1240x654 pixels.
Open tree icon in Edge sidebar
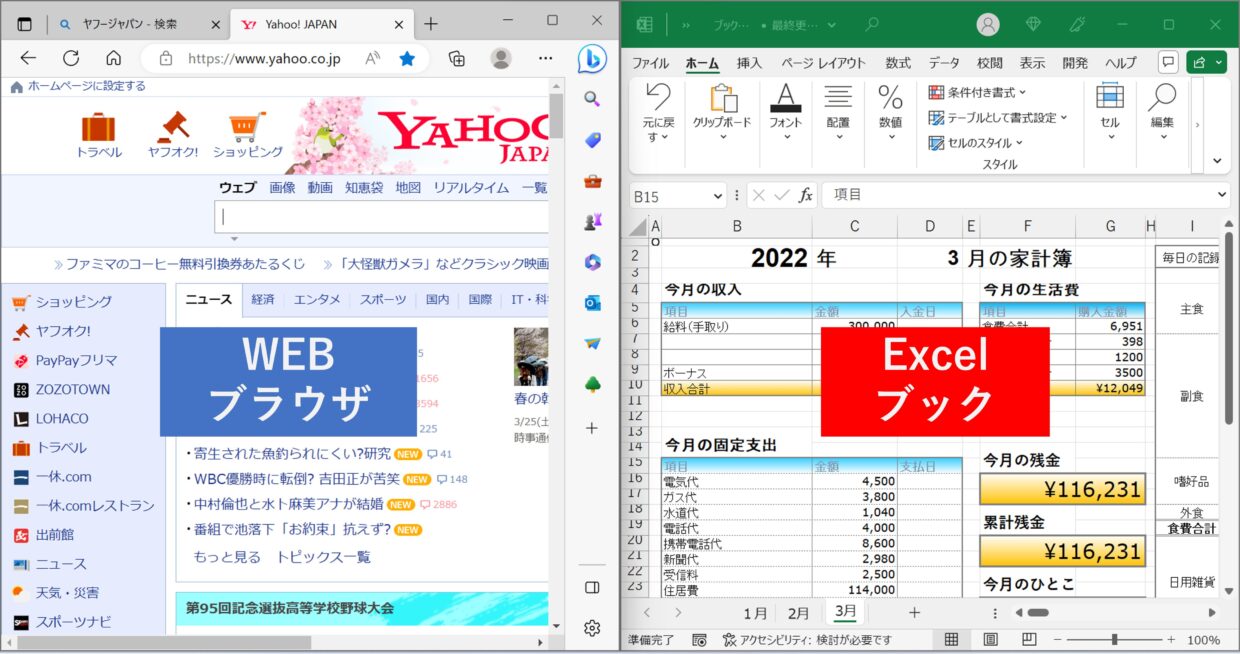[x=592, y=385]
